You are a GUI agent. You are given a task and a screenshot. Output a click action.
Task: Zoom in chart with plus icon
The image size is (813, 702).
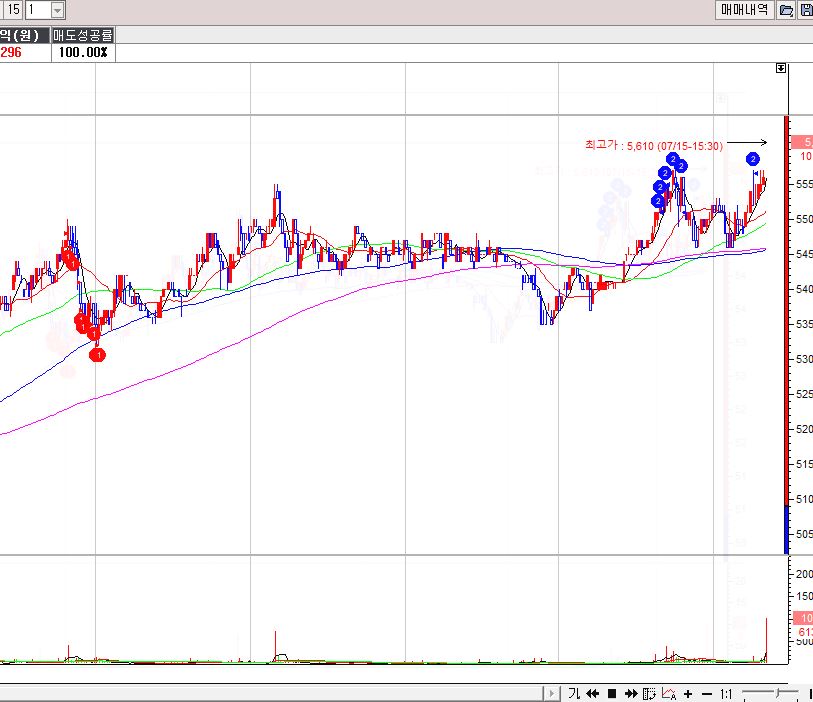pos(688,694)
